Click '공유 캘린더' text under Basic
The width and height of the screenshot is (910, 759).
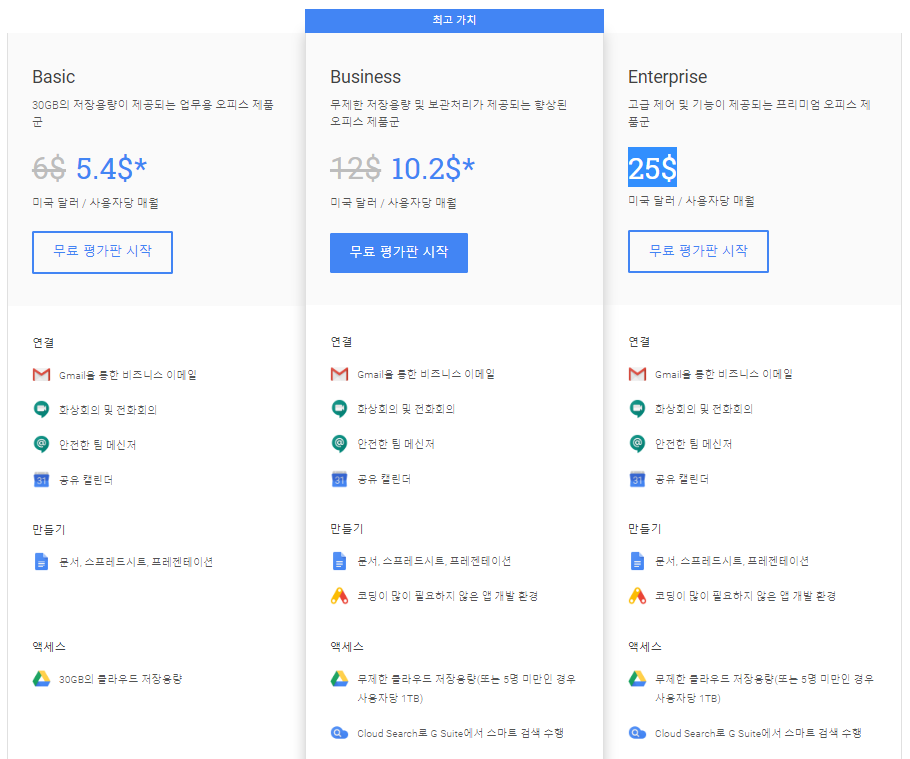[x=86, y=480]
